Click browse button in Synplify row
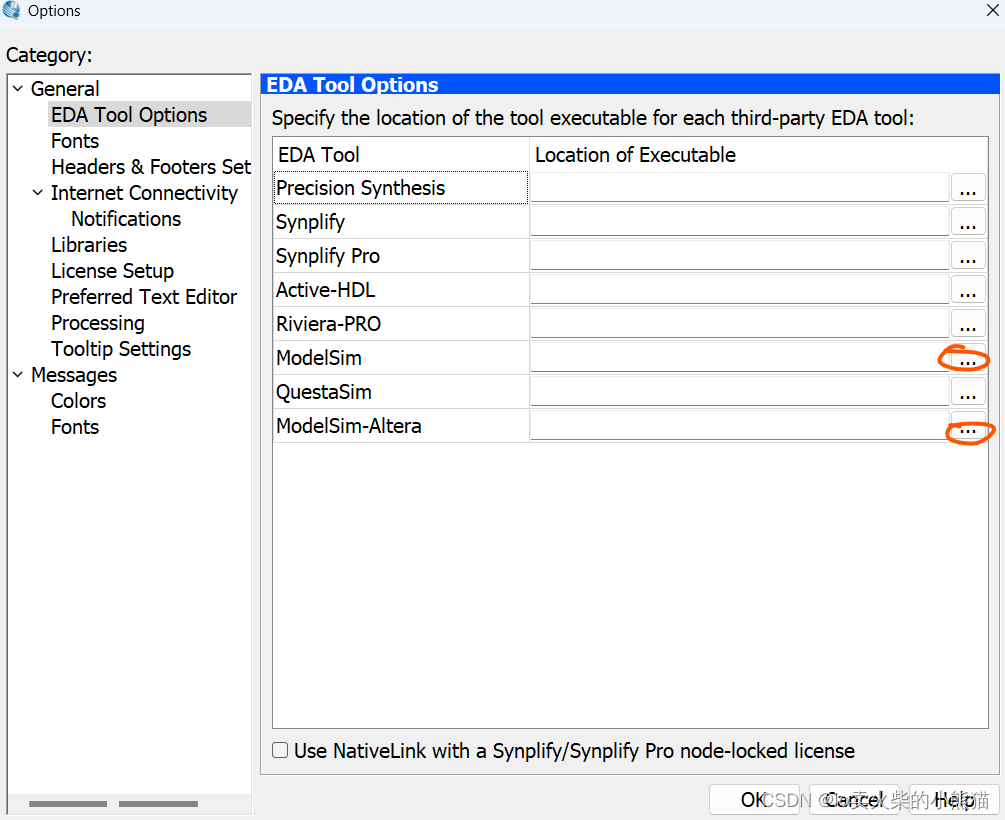Viewport: 1005px width, 820px height. pyautogui.click(x=967, y=222)
